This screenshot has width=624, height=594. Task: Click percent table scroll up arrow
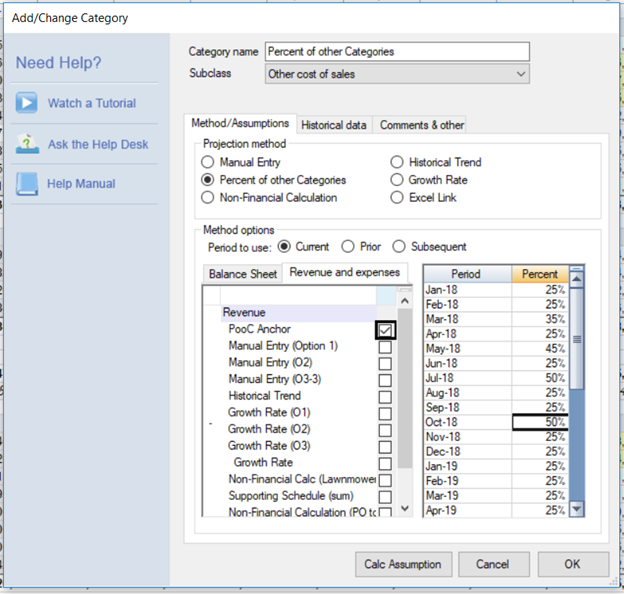[577, 279]
